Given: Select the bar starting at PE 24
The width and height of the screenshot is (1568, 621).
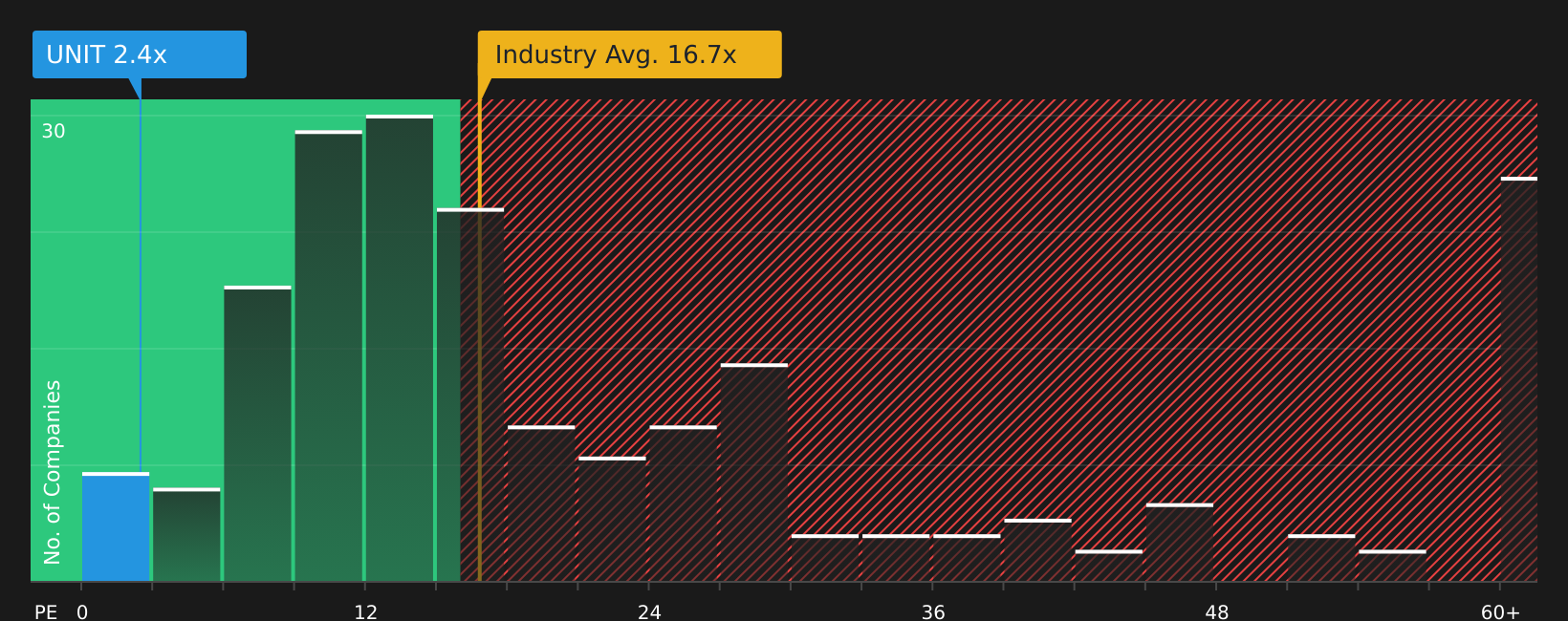Looking at the screenshot, I should (684, 503).
